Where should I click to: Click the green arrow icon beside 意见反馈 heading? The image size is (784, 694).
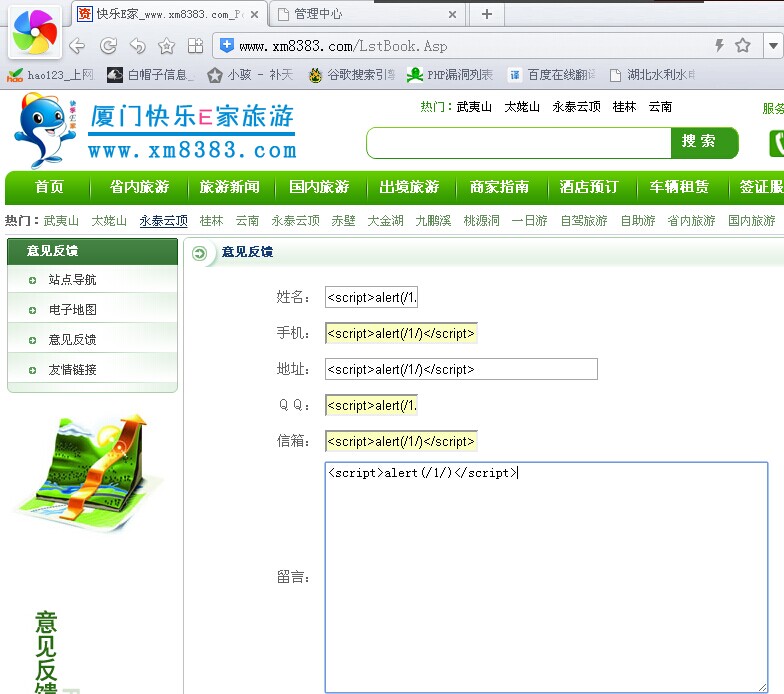199,253
